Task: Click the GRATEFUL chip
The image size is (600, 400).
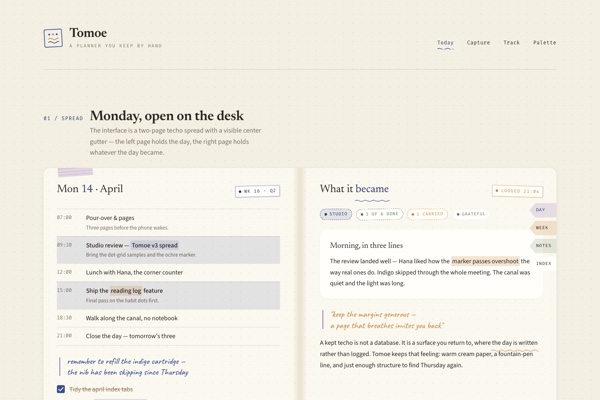Action: [x=471, y=214]
